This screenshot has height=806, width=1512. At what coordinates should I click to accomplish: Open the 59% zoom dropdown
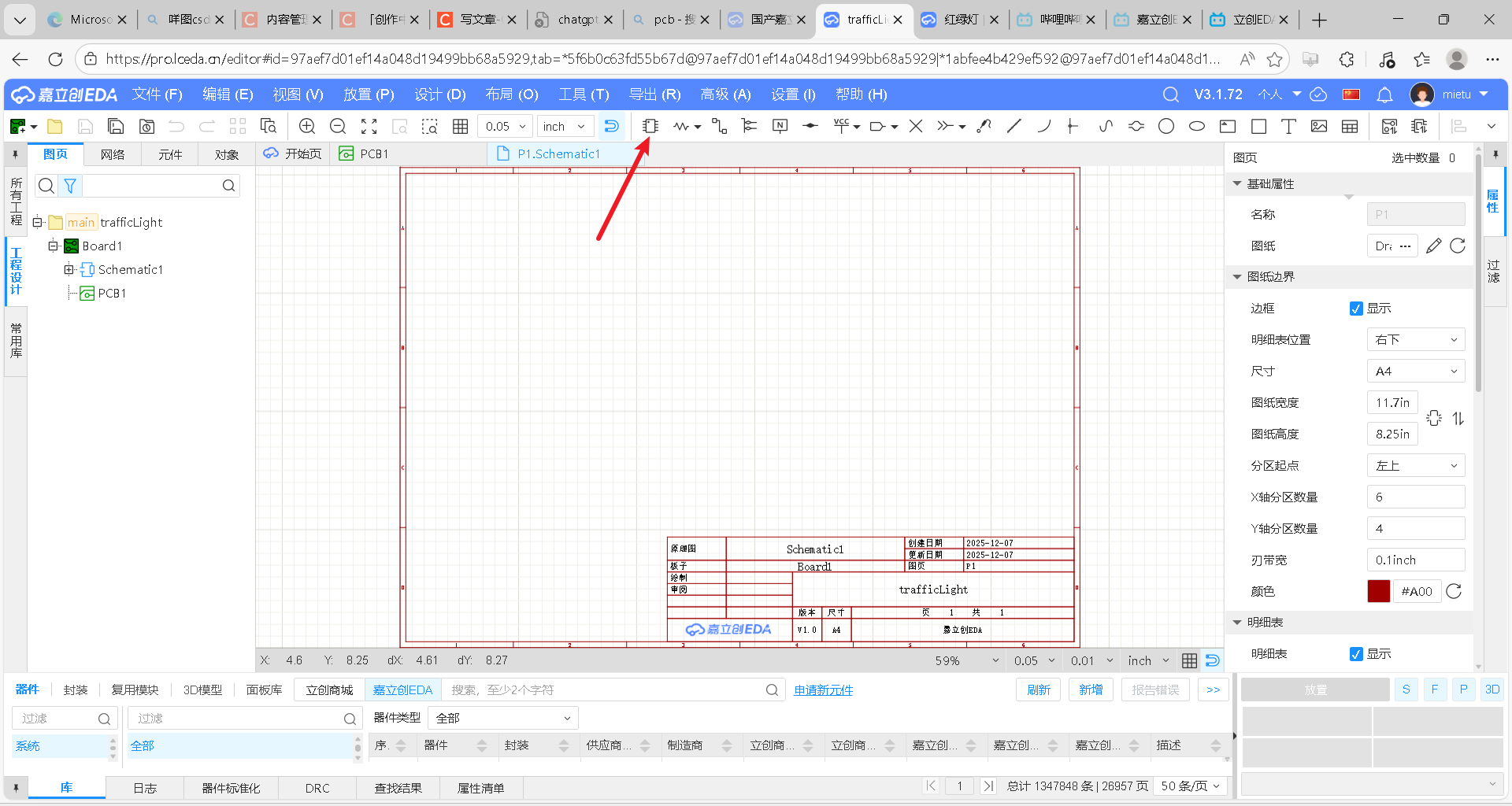(966, 660)
